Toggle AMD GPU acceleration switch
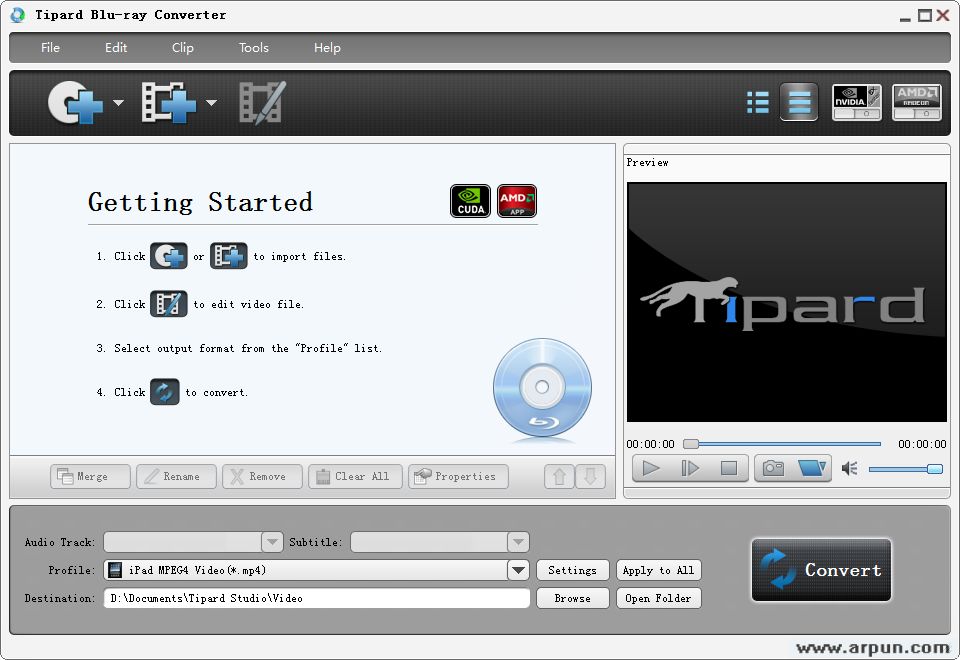 pyautogui.click(x=916, y=102)
